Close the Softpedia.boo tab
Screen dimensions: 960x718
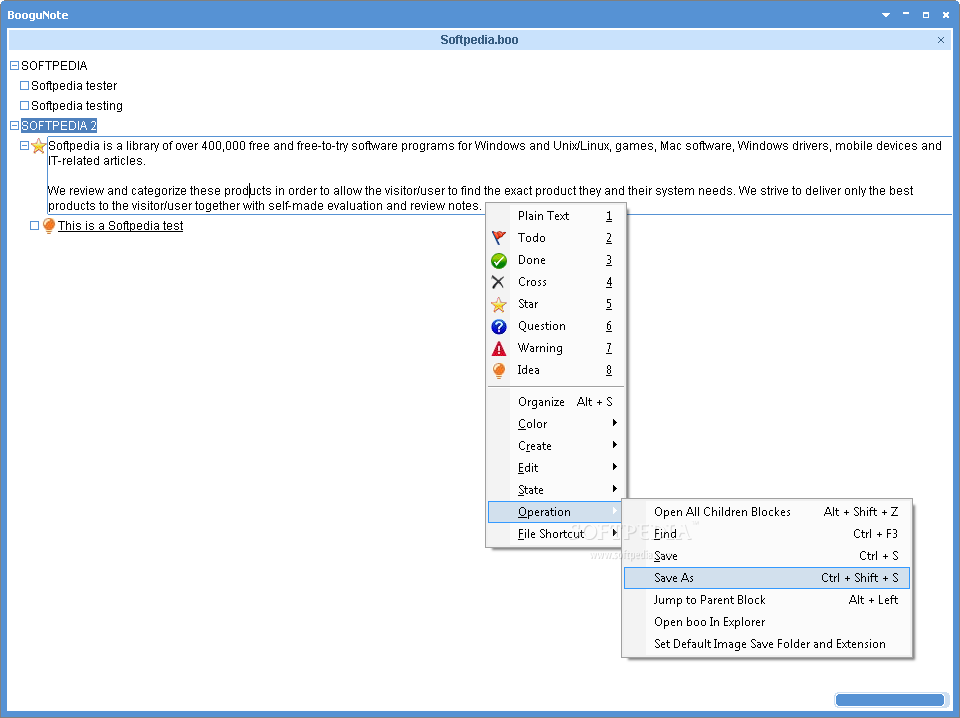(941, 40)
